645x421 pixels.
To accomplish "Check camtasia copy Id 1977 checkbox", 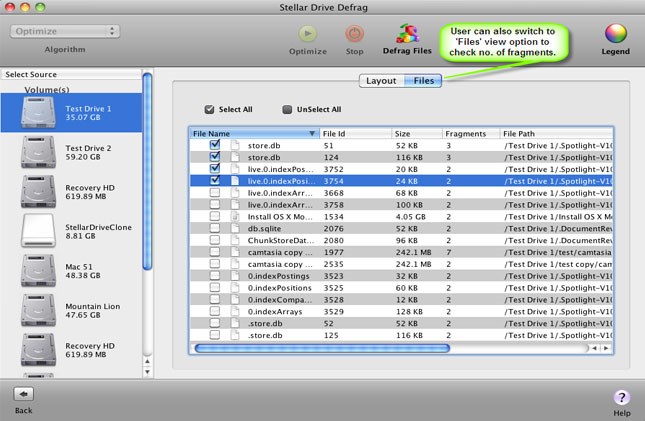I will click(215, 252).
